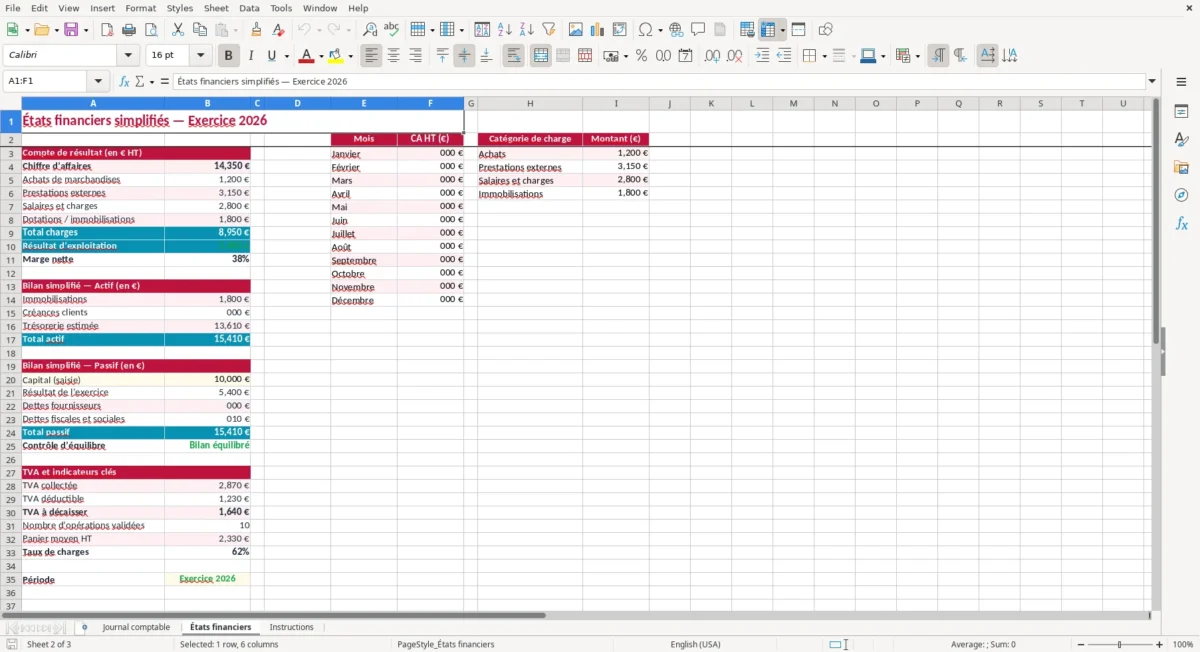The height and width of the screenshot is (652, 1200).
Task: Click Average/Sum display in status bar
Action: [x=983, y=645]
